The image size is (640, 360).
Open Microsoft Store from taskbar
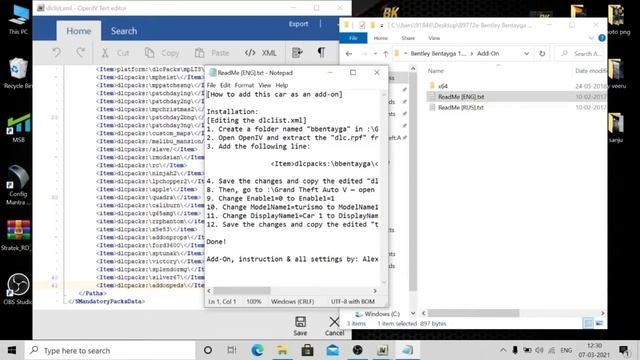click(307, 350)
